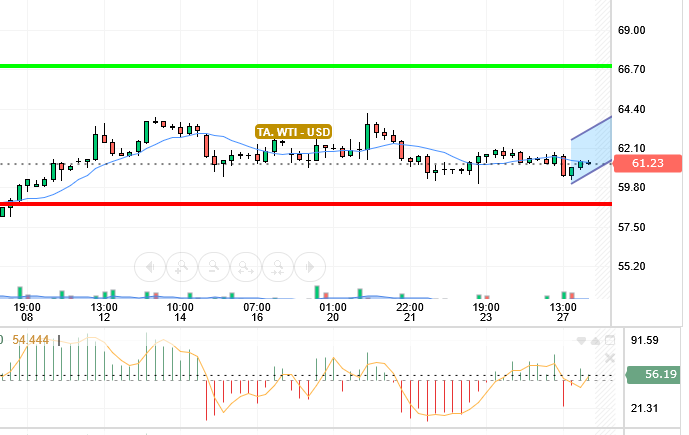Move indicator panel up with triangle icon
The height and width of the screenshot is (435, 689).
click(x=595, y=341)
